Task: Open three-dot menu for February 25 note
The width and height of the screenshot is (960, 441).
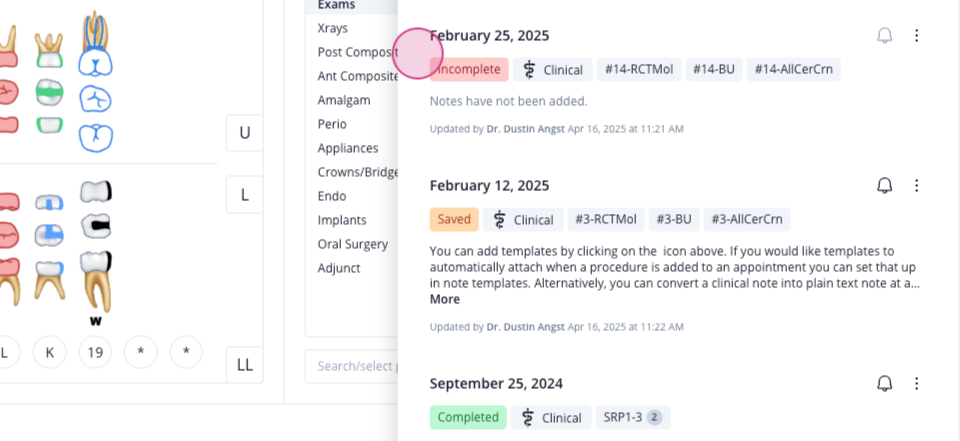Action: pyautogui.click(x=917, y=36)
